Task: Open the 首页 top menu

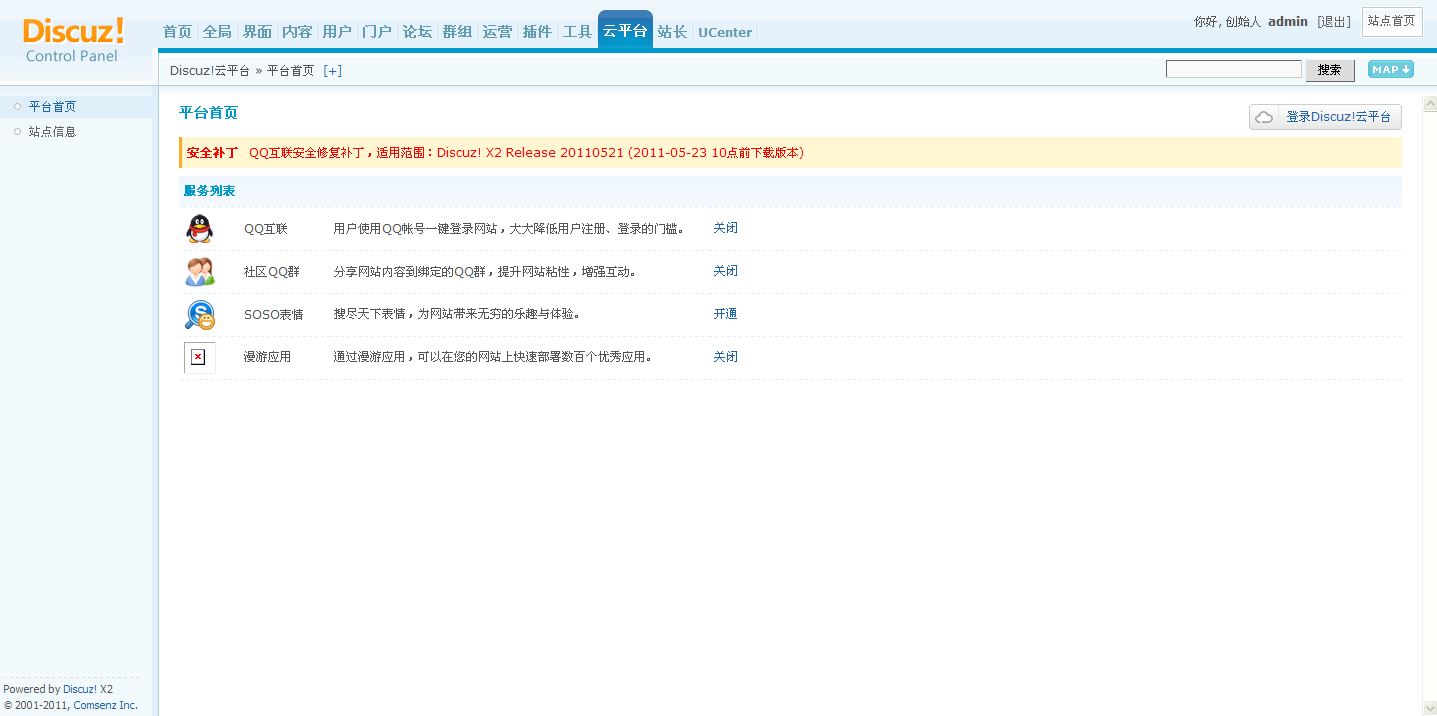Action: (177, 32)
